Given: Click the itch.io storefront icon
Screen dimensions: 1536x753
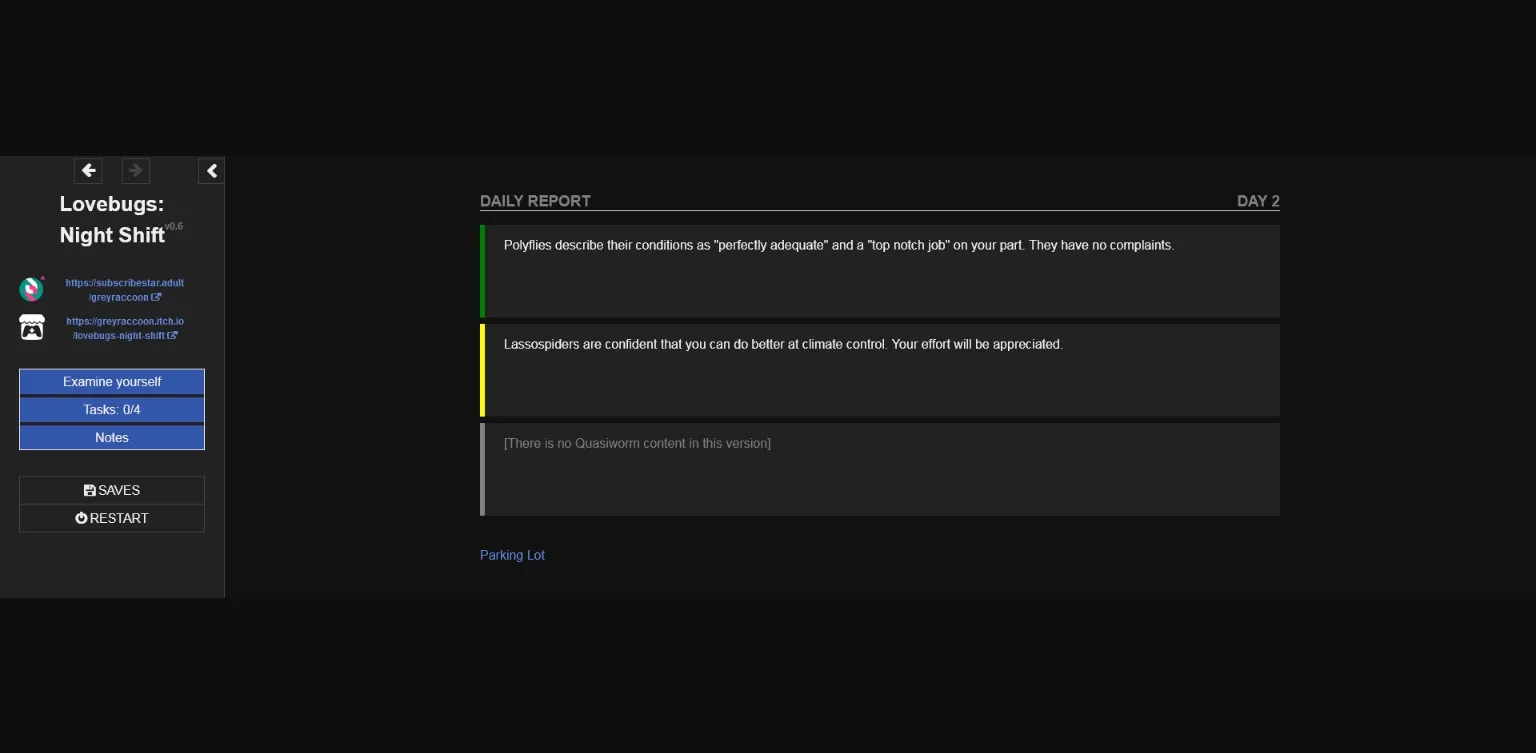Looking at the screenshot, I should [x=31, y=327].
